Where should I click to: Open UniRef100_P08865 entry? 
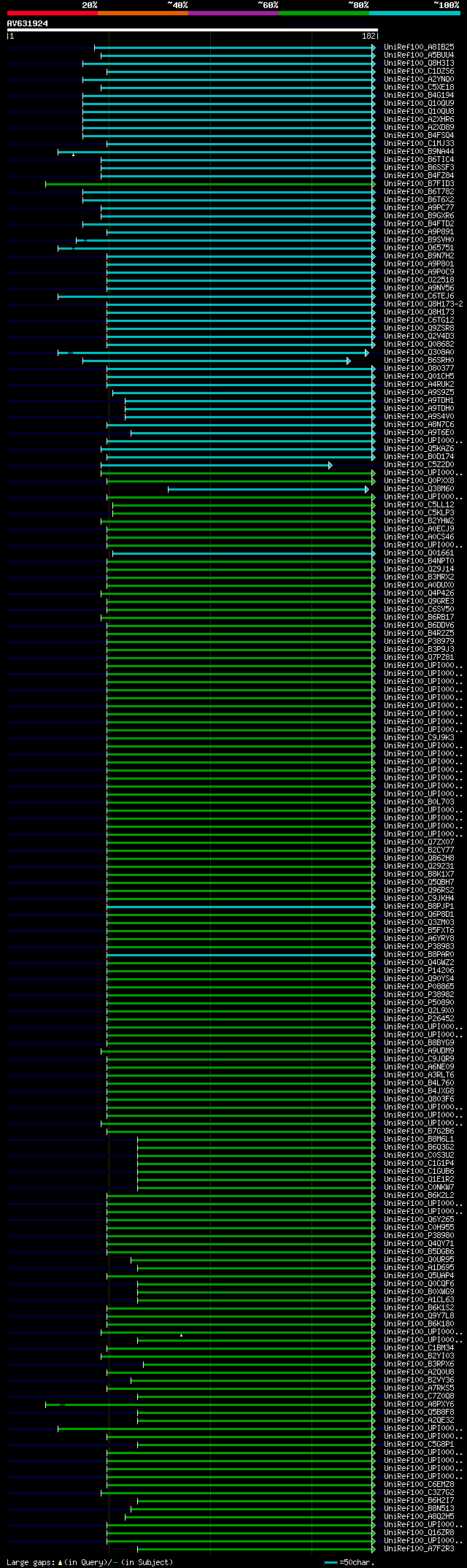point(419,986)
